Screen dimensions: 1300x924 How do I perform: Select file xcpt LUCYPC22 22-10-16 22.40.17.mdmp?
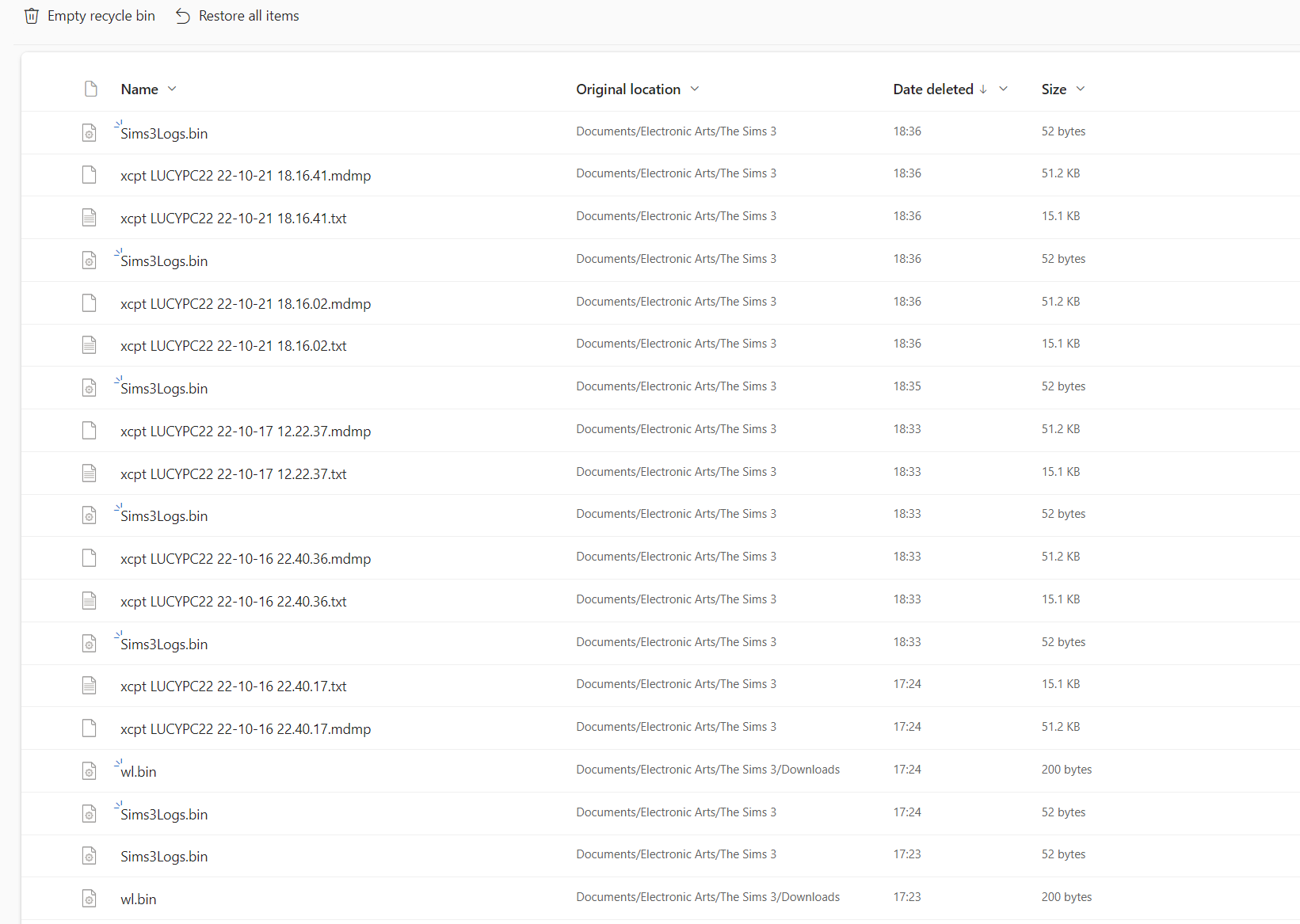[x=246, y=729]
